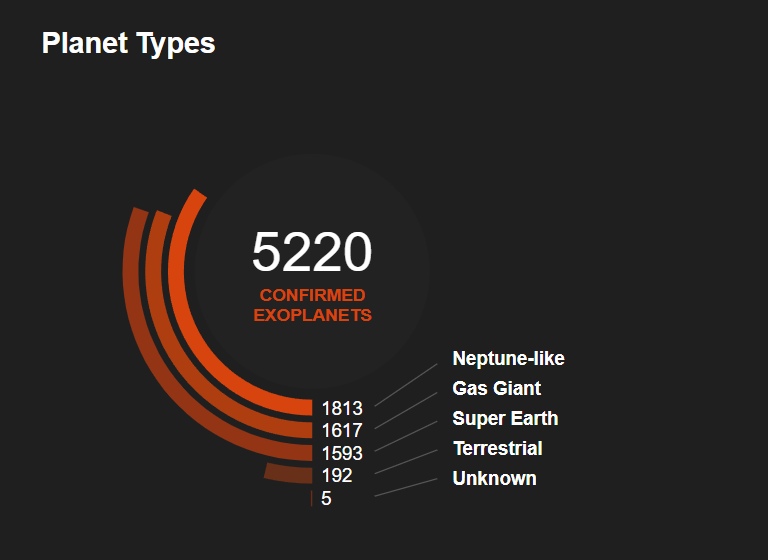Click the tiny Unknown sliver beside 5
Screen dimensions: 768x560
(312, 498)
